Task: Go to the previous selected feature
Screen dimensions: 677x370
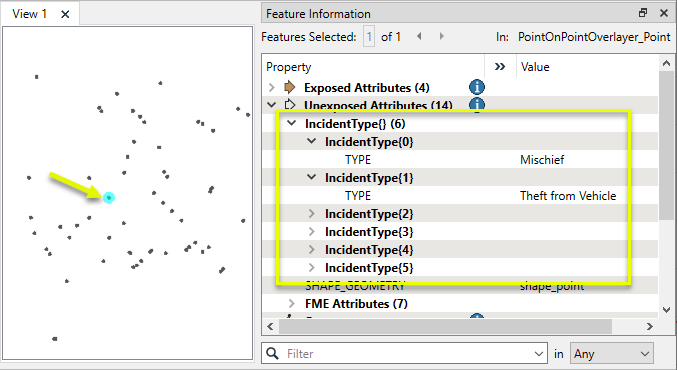Action: (419, 37)
